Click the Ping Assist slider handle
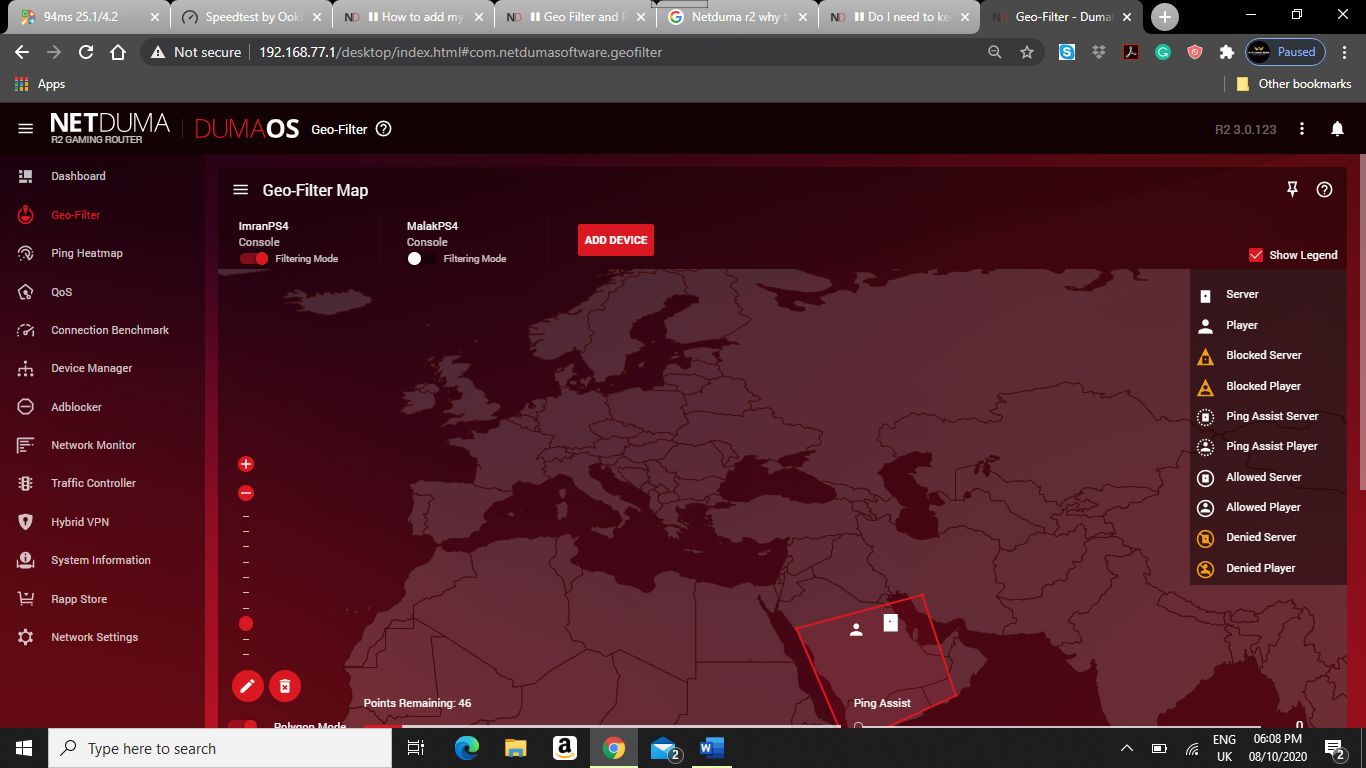1366x768 pixels. (858, 726)
